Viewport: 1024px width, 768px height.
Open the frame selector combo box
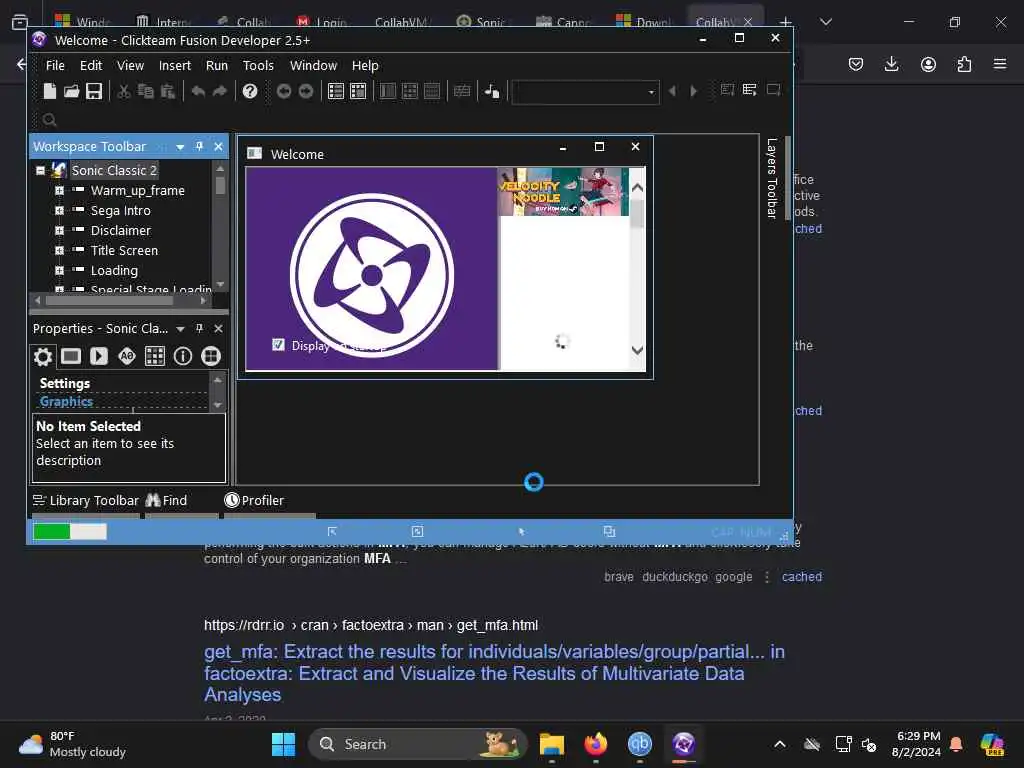point(585,92)
